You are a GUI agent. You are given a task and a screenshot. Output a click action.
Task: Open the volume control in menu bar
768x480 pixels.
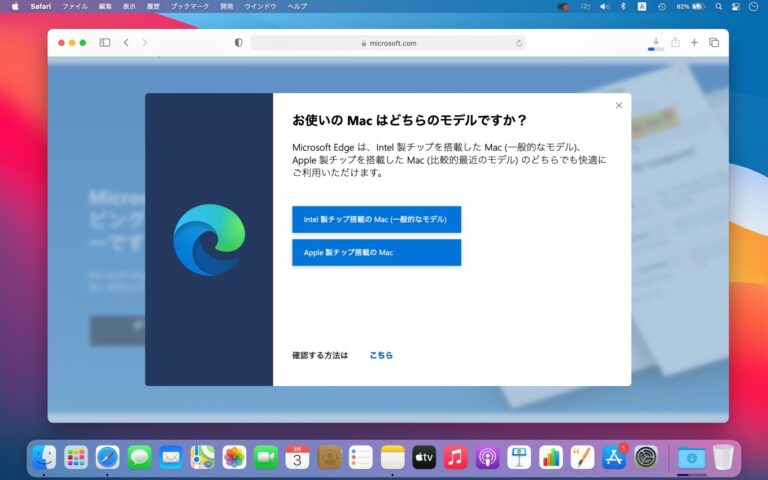603,6
